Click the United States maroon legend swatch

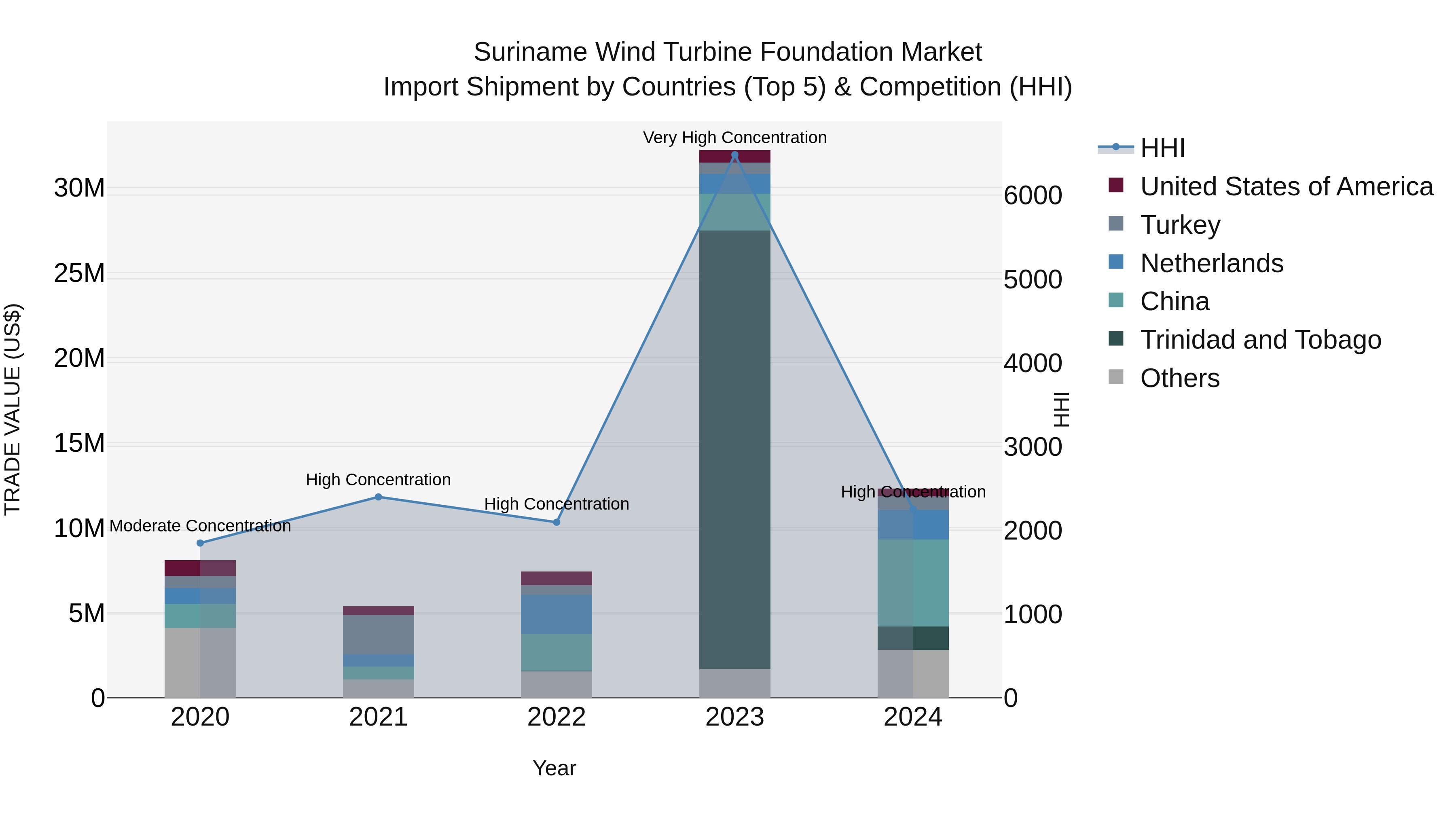point(1116,185)
